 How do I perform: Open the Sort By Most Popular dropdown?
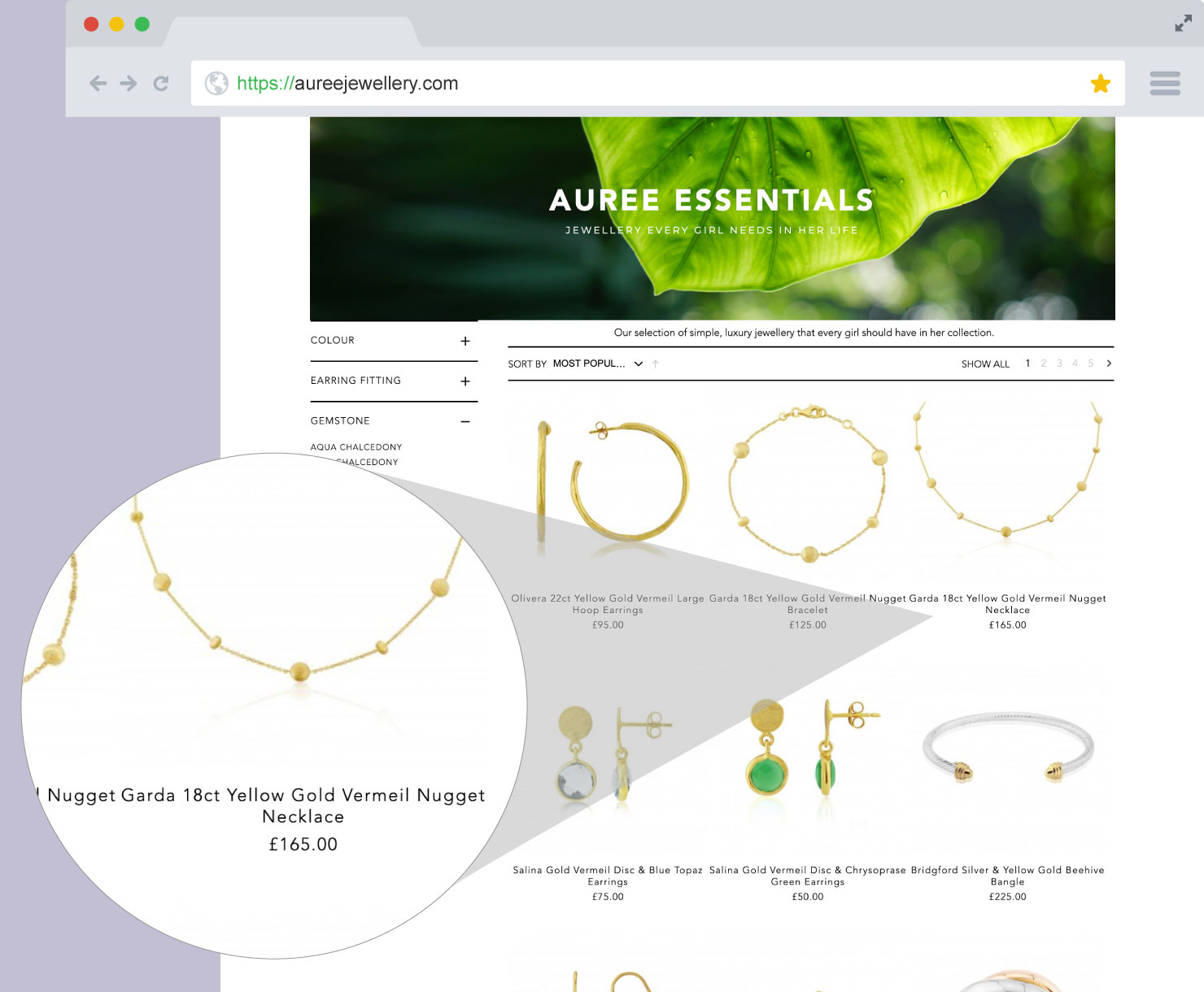click(x=597, y=363)
